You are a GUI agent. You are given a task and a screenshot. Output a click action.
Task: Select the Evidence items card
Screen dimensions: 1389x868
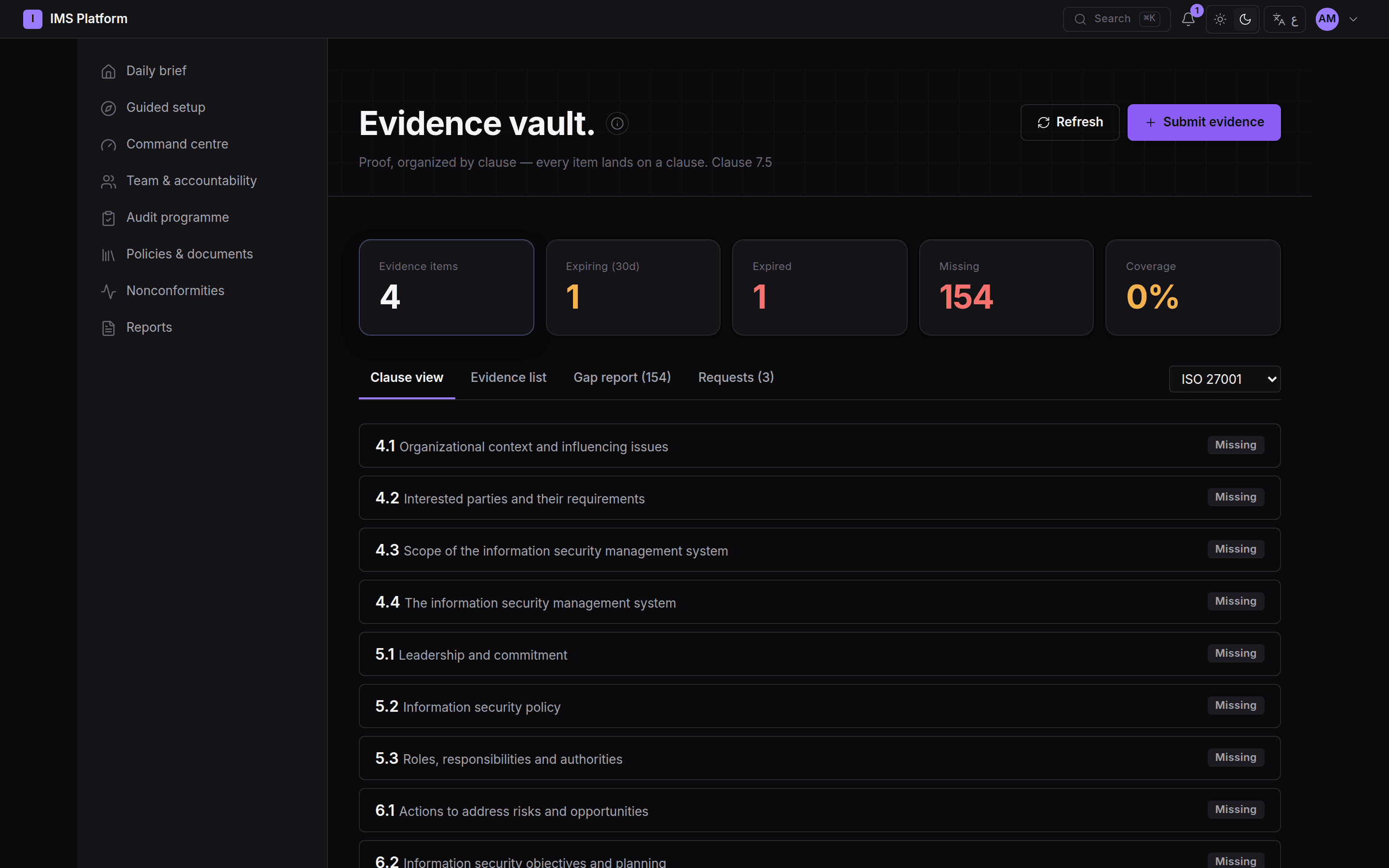pos(447,287)
